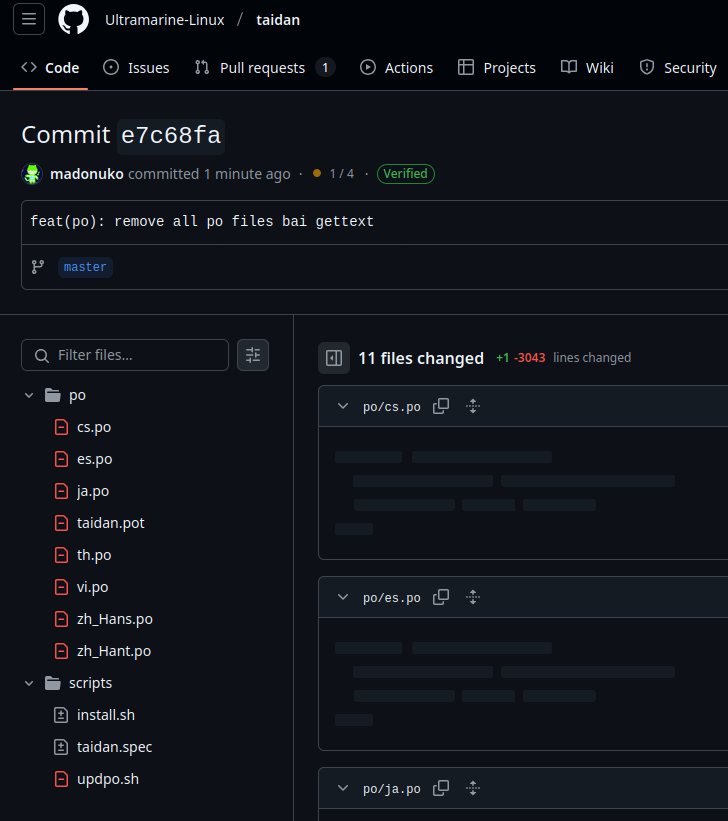Focus the Filter files search field

click(125, 355)
